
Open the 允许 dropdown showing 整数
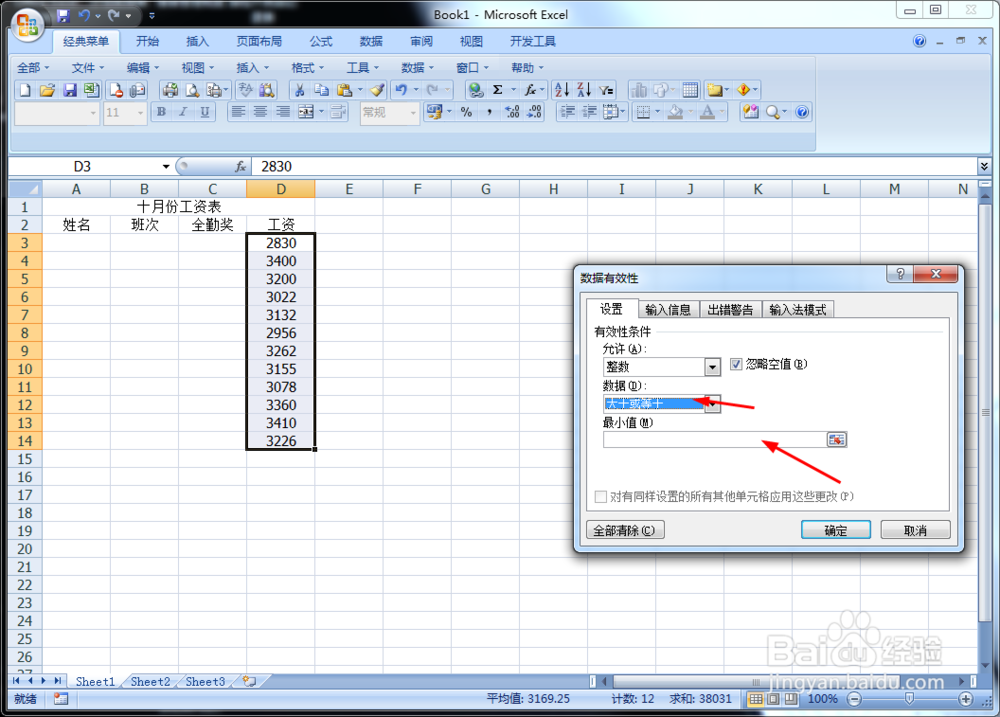712,367
